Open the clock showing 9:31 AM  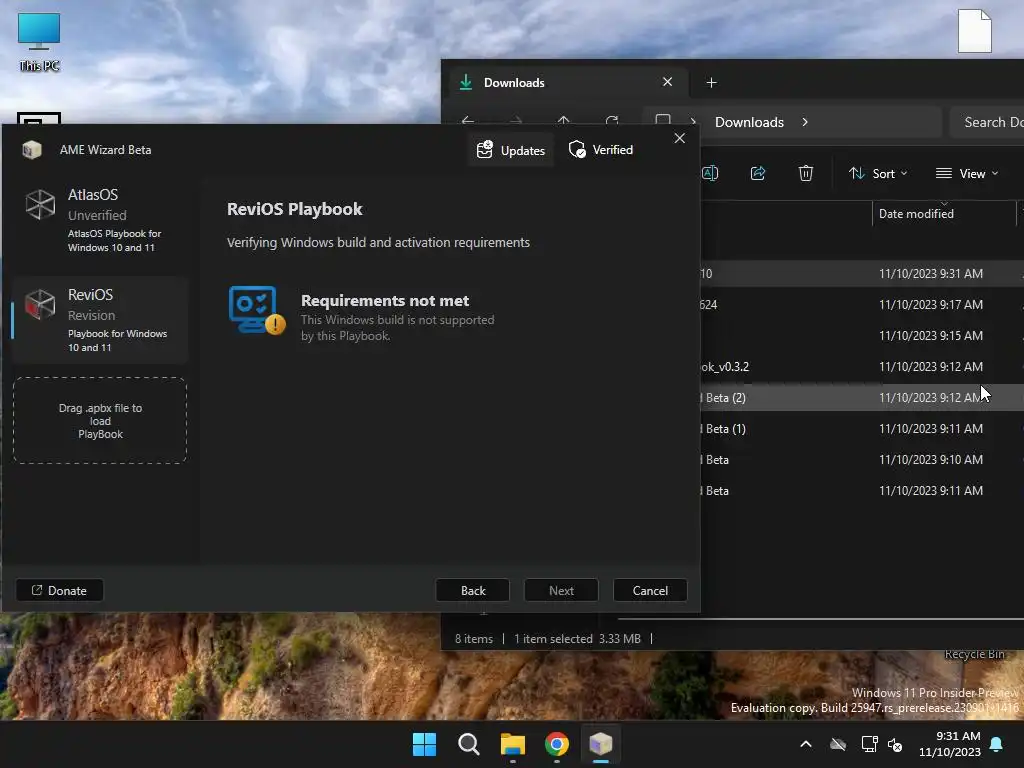pyautogui.click(x=950, y=744)
